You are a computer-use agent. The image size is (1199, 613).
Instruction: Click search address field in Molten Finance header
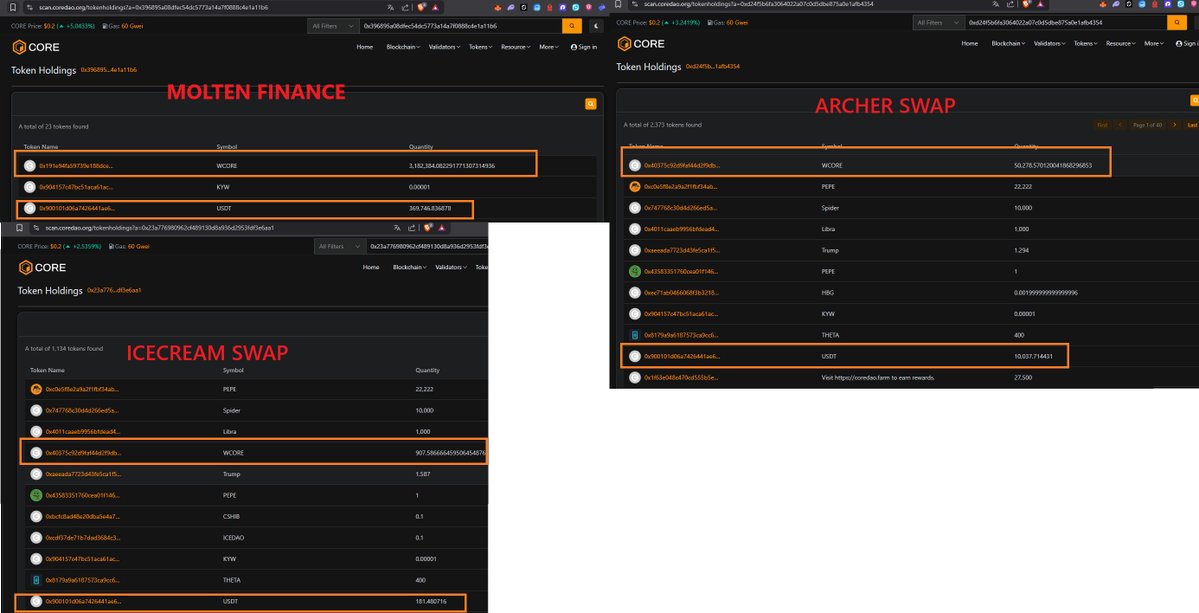click(461, 26)
